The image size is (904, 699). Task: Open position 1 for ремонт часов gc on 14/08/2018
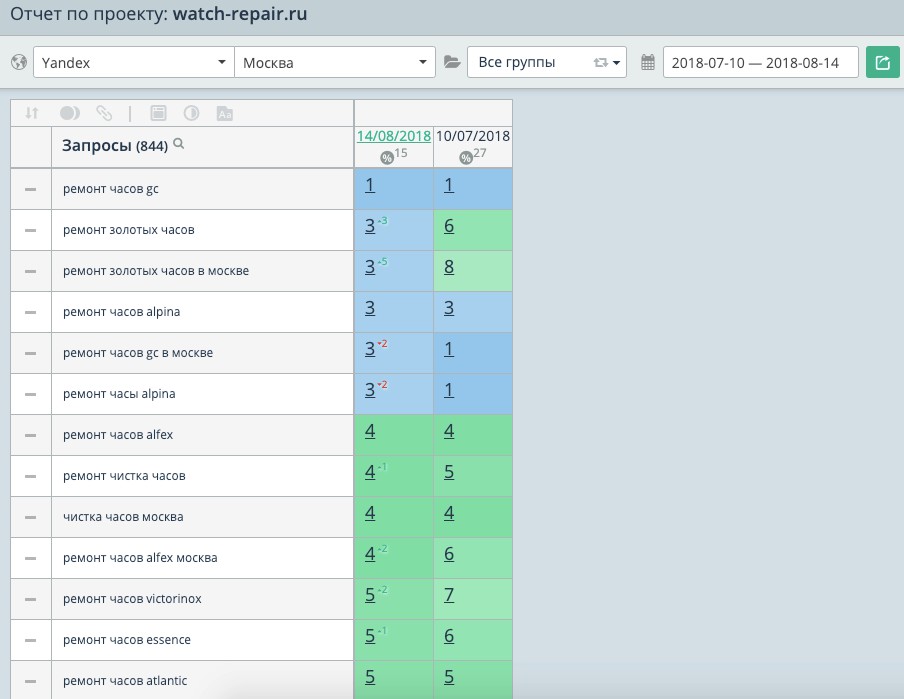coord(370,186)
